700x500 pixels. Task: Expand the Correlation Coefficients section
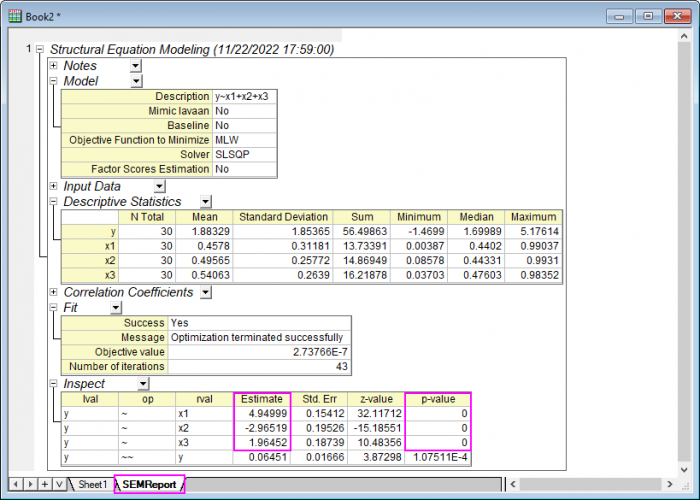tap(54, 292)
